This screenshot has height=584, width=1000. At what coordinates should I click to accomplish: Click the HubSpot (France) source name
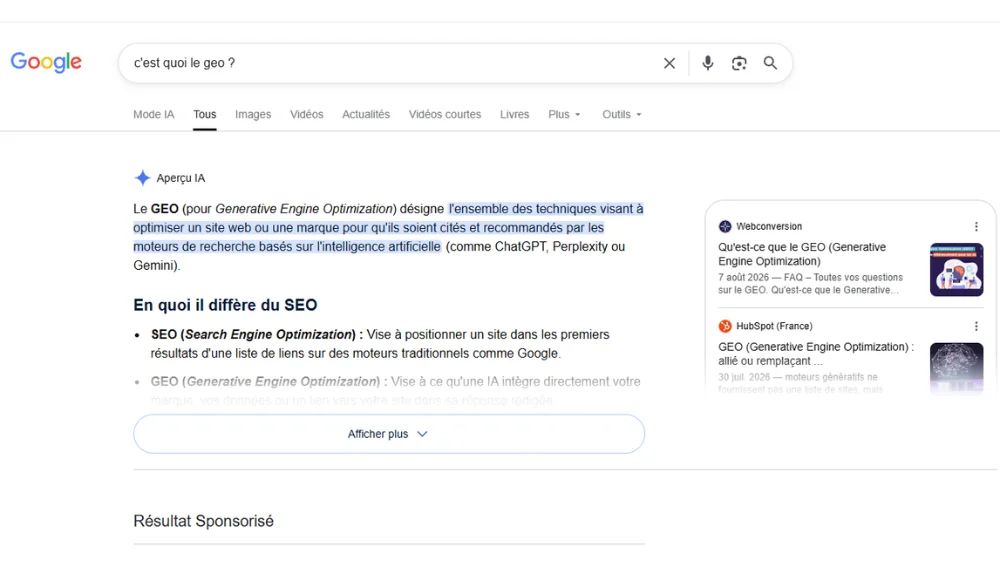click(774, 326)
